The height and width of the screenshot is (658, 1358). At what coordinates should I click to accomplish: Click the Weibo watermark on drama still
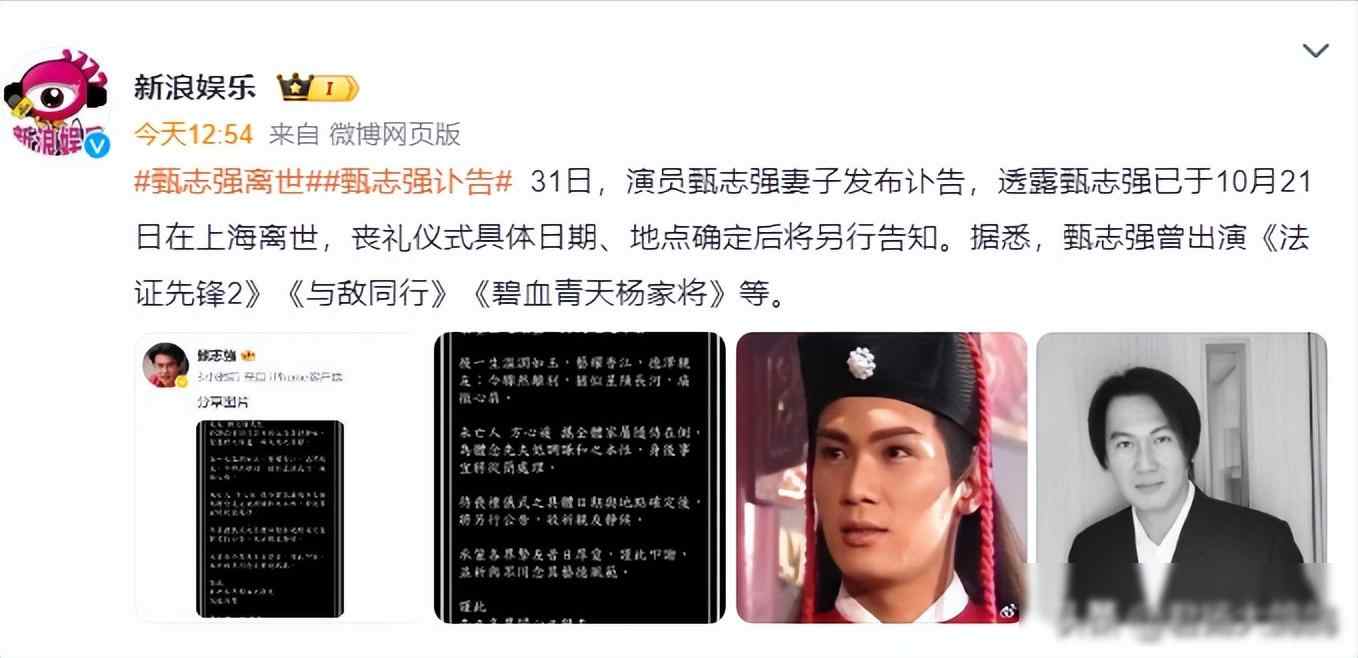pos(1006,610)
